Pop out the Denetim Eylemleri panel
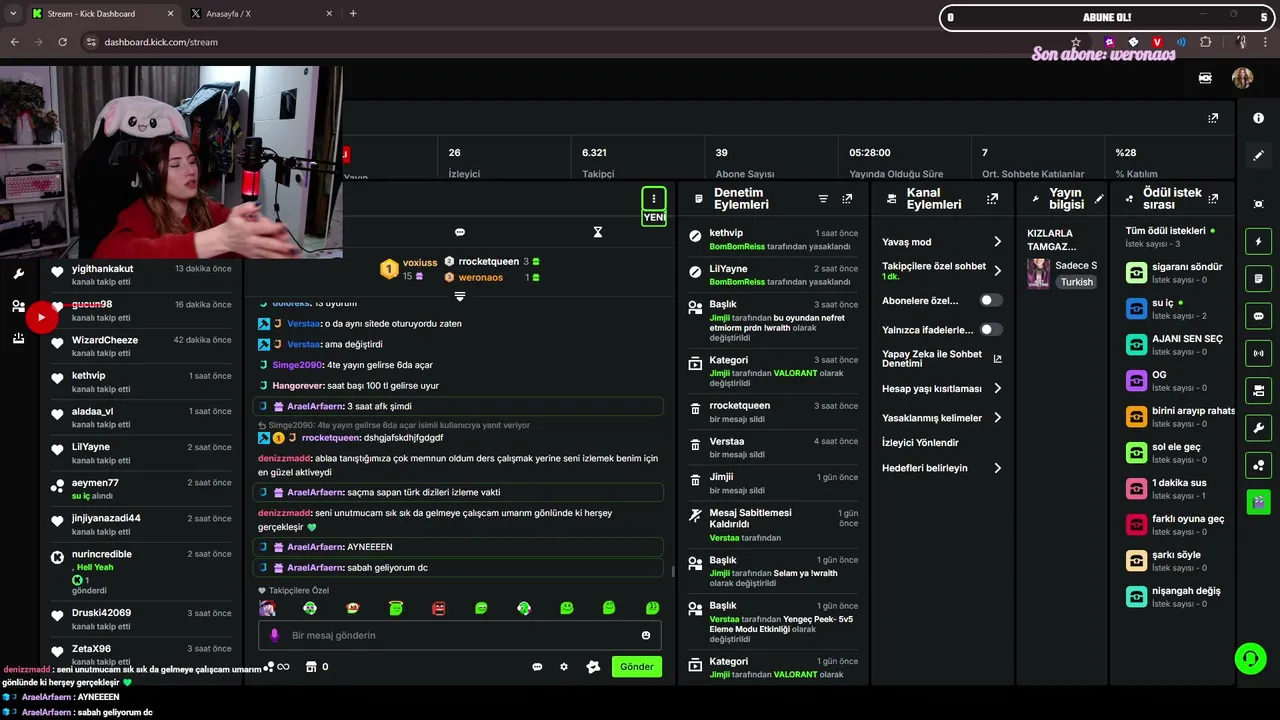This screenshot has height=720, width=1280. (x=847, y=199)
